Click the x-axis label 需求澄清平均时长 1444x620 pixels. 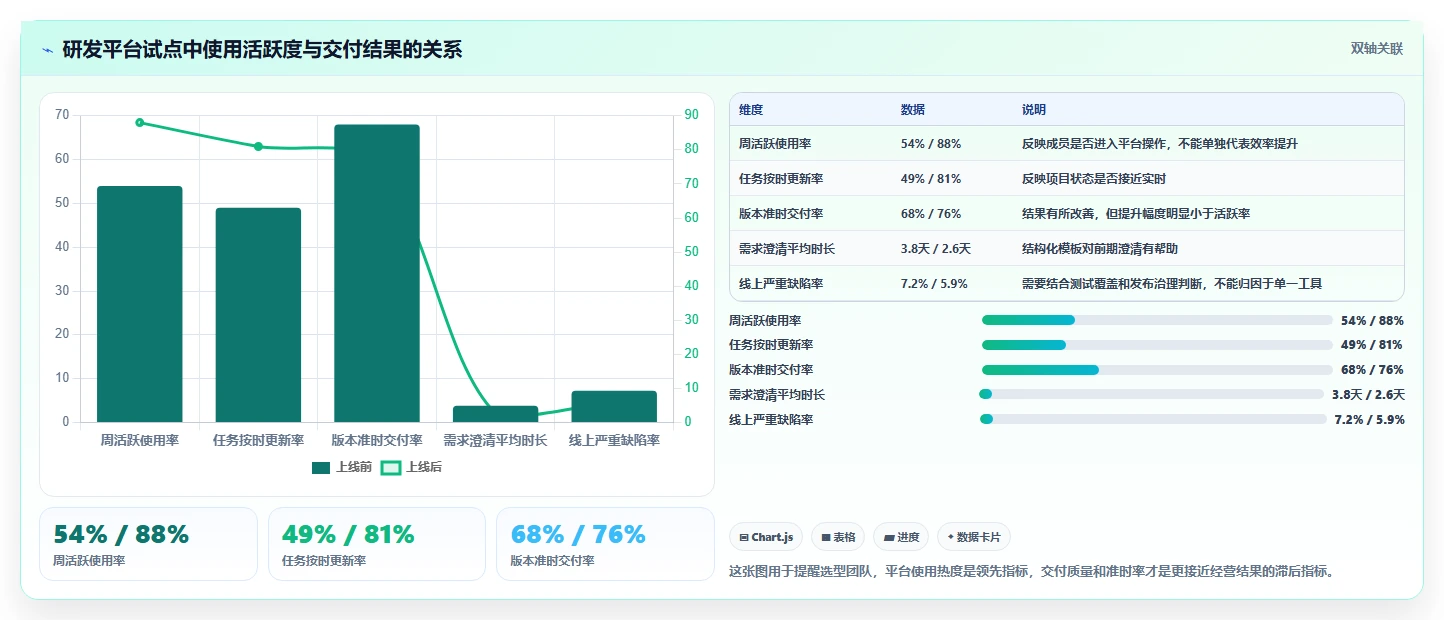[x=495, y=440]
